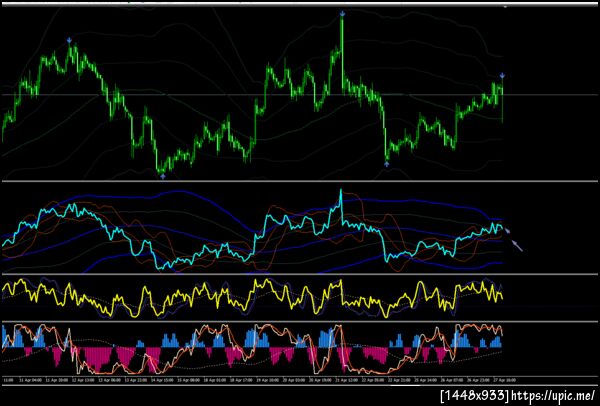Click the cyan indicator line's spike peak
The height and width of the screenshot is (406, 600).
(x=341, y=191)
